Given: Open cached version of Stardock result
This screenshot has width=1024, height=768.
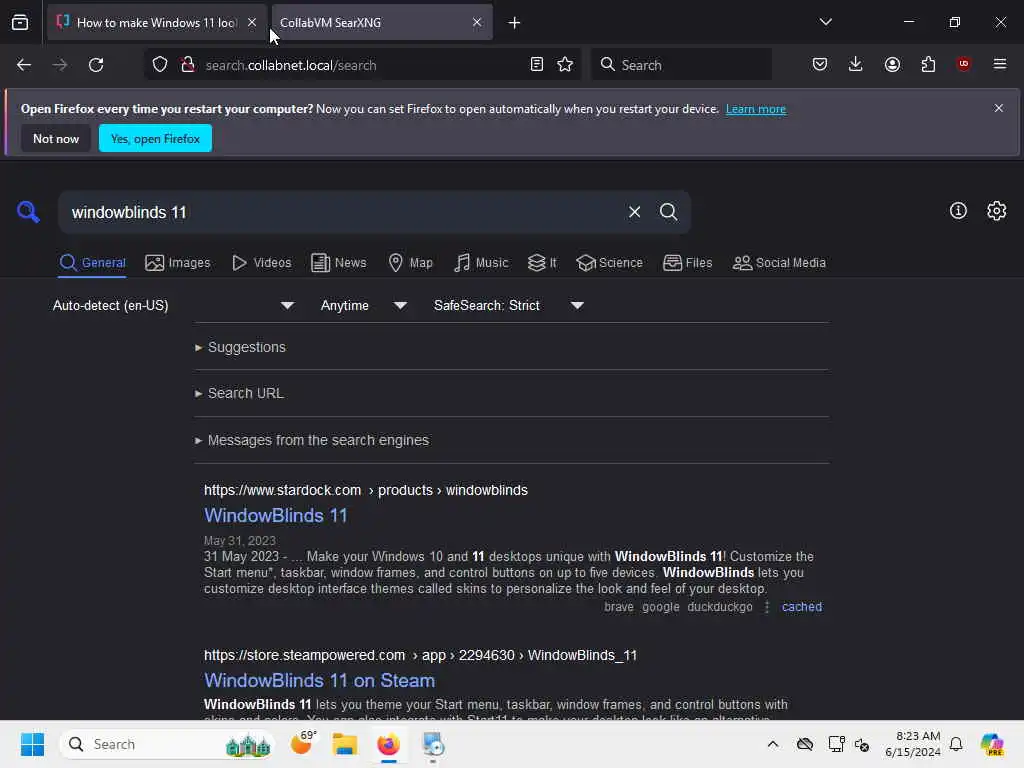Looking at the screenshot, I should point(801,607).
